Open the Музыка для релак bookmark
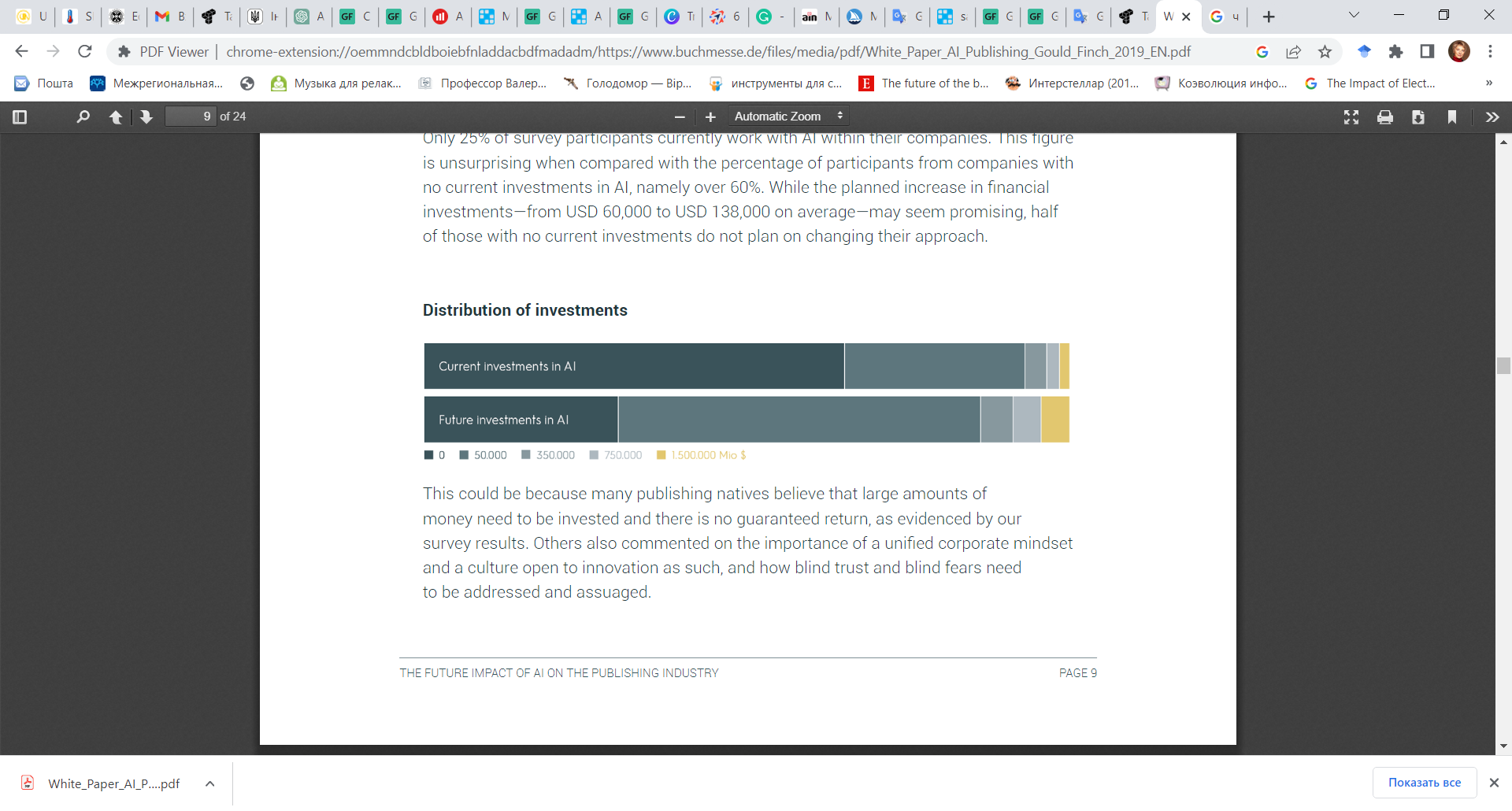 [x=336, y=83]
